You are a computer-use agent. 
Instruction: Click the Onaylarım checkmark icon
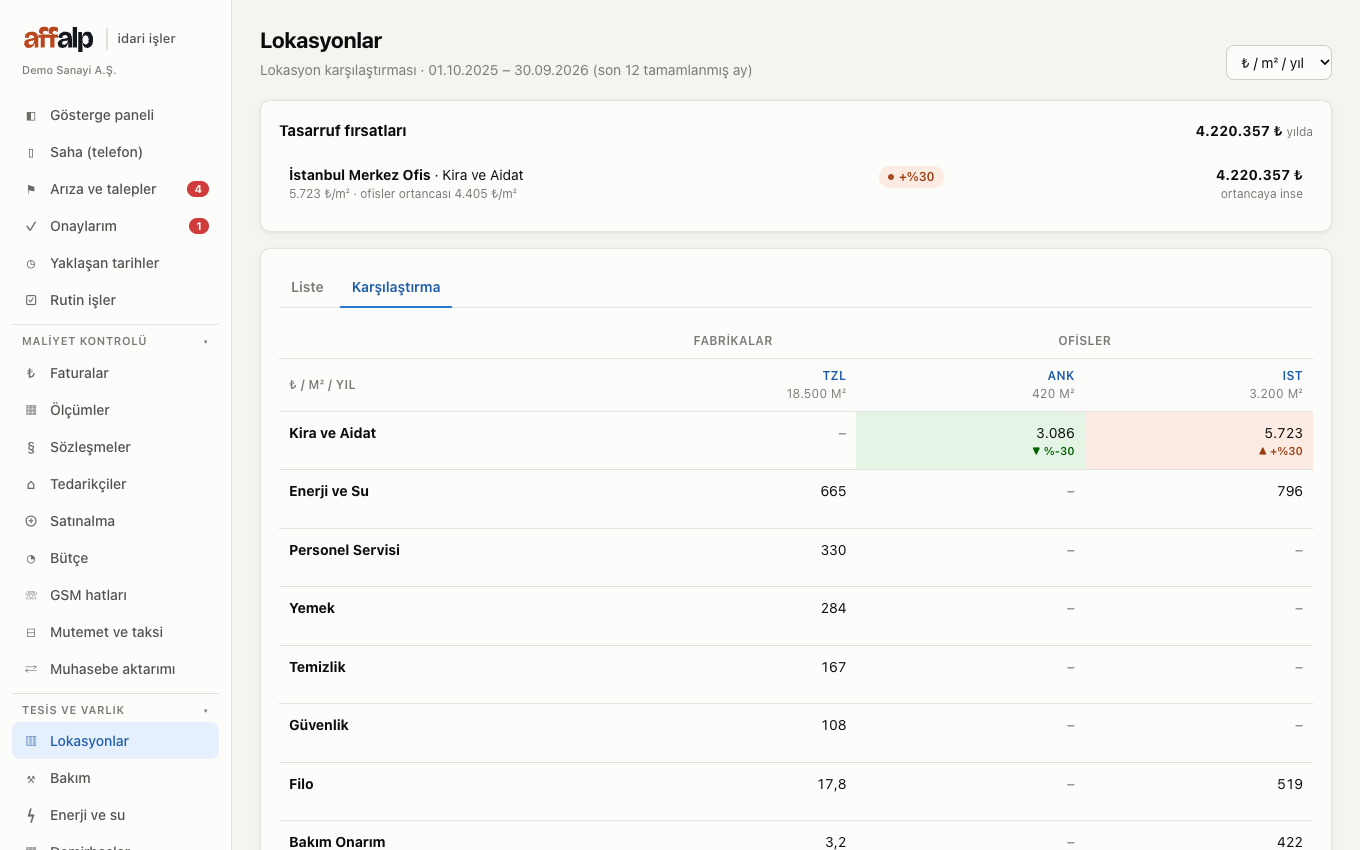pyautogui.click(x=31, y=227)
